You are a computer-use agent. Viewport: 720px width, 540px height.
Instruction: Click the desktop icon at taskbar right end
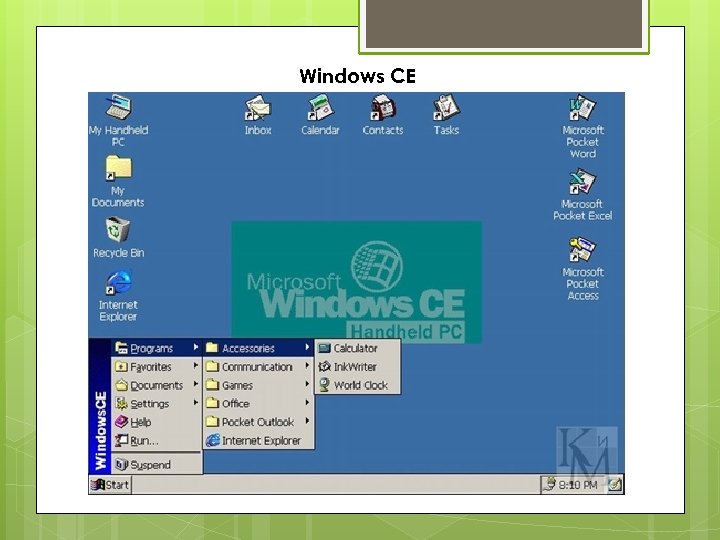[x=615, y=485]
